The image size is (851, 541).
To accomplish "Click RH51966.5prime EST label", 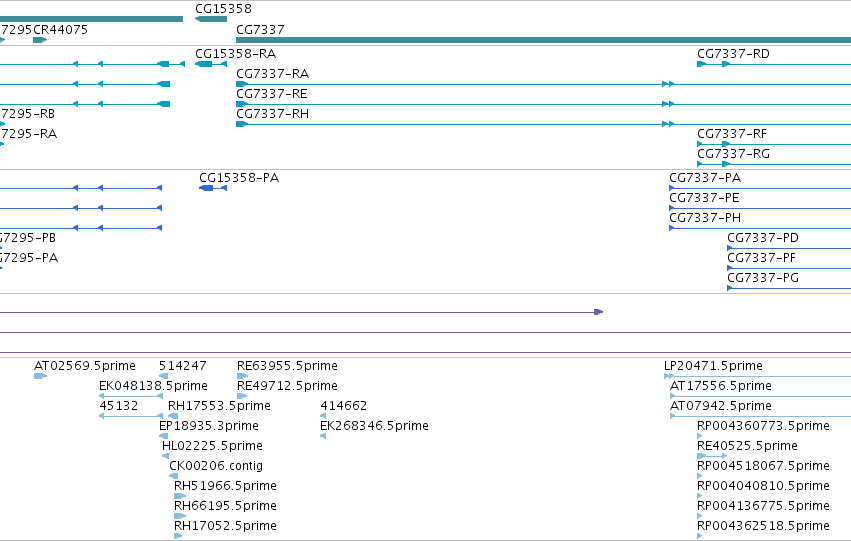I will click(x=225, y=486).
